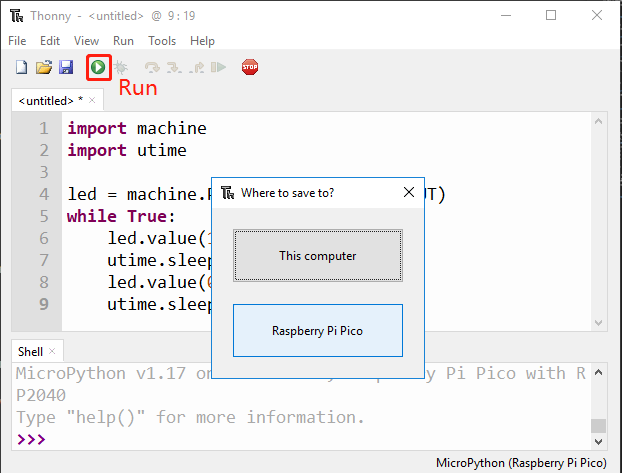Open the Tools menu
Viewport: 622px width, 473px height.
pyautogui.click(x=162, y=41)
